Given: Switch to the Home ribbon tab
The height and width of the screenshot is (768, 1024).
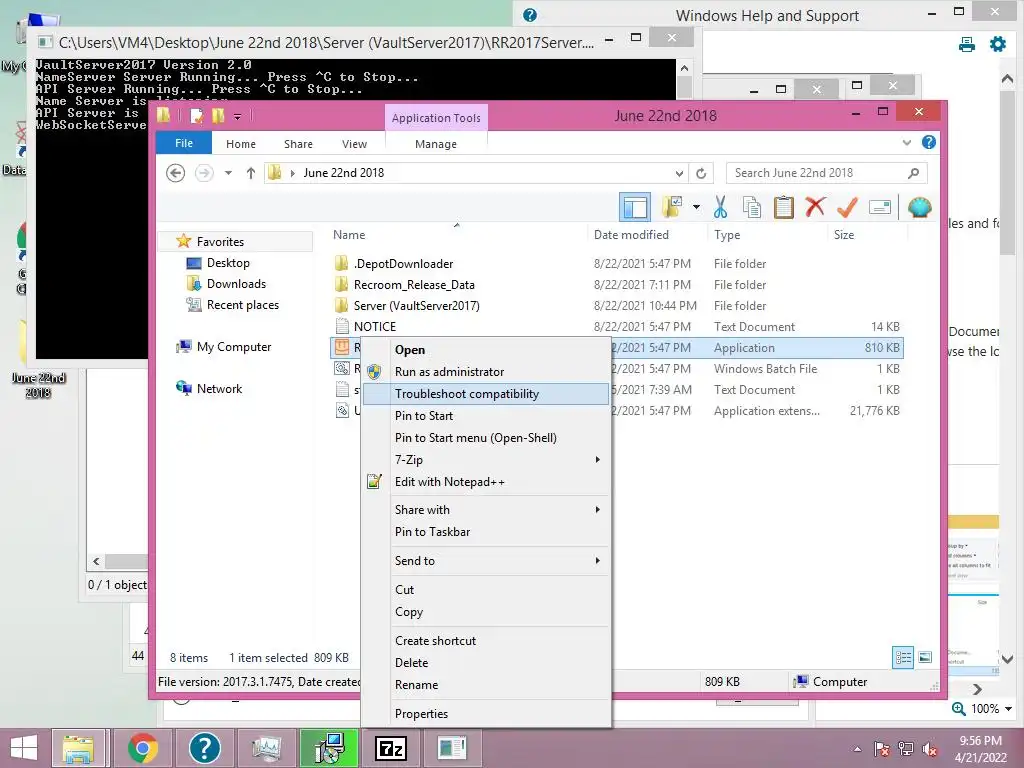Looking at the screenshot, I should [240, 144].
